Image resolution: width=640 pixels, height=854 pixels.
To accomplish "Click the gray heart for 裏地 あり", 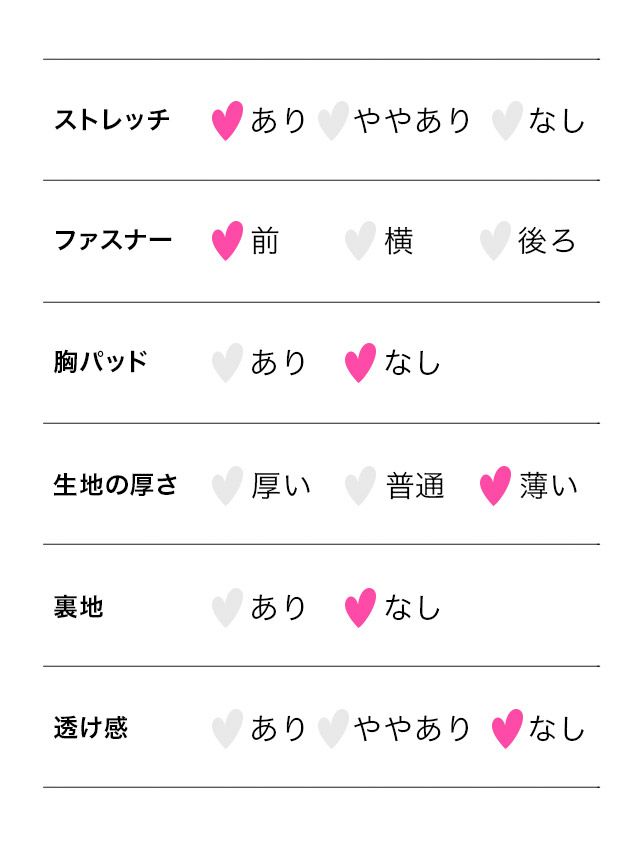I will (x=227, y=607).
